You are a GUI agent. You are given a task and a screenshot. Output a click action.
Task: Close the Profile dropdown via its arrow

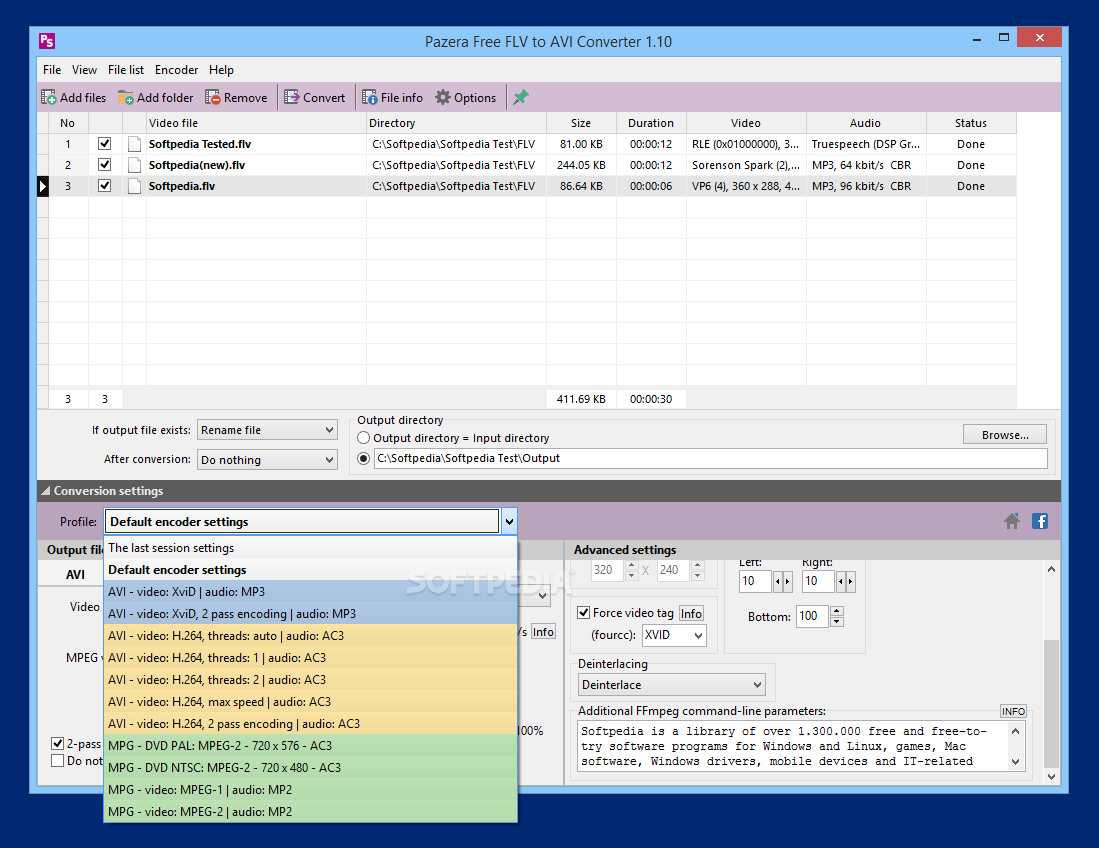pyautogui.click(x=509, y=521)
